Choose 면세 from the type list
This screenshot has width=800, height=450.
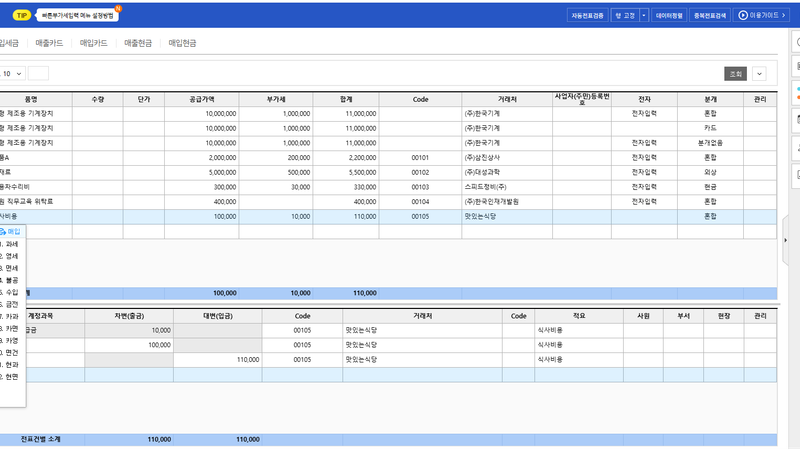click(x=9, y=268)
